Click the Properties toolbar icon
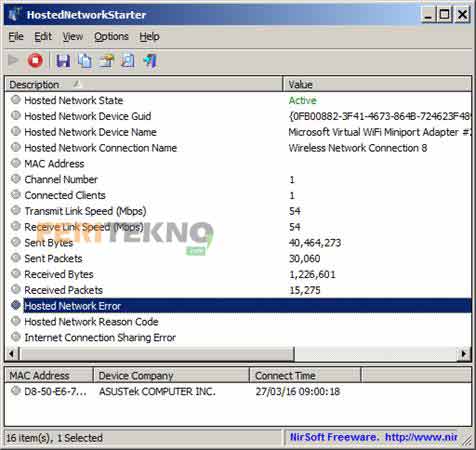476x450 pixels. 106,61
